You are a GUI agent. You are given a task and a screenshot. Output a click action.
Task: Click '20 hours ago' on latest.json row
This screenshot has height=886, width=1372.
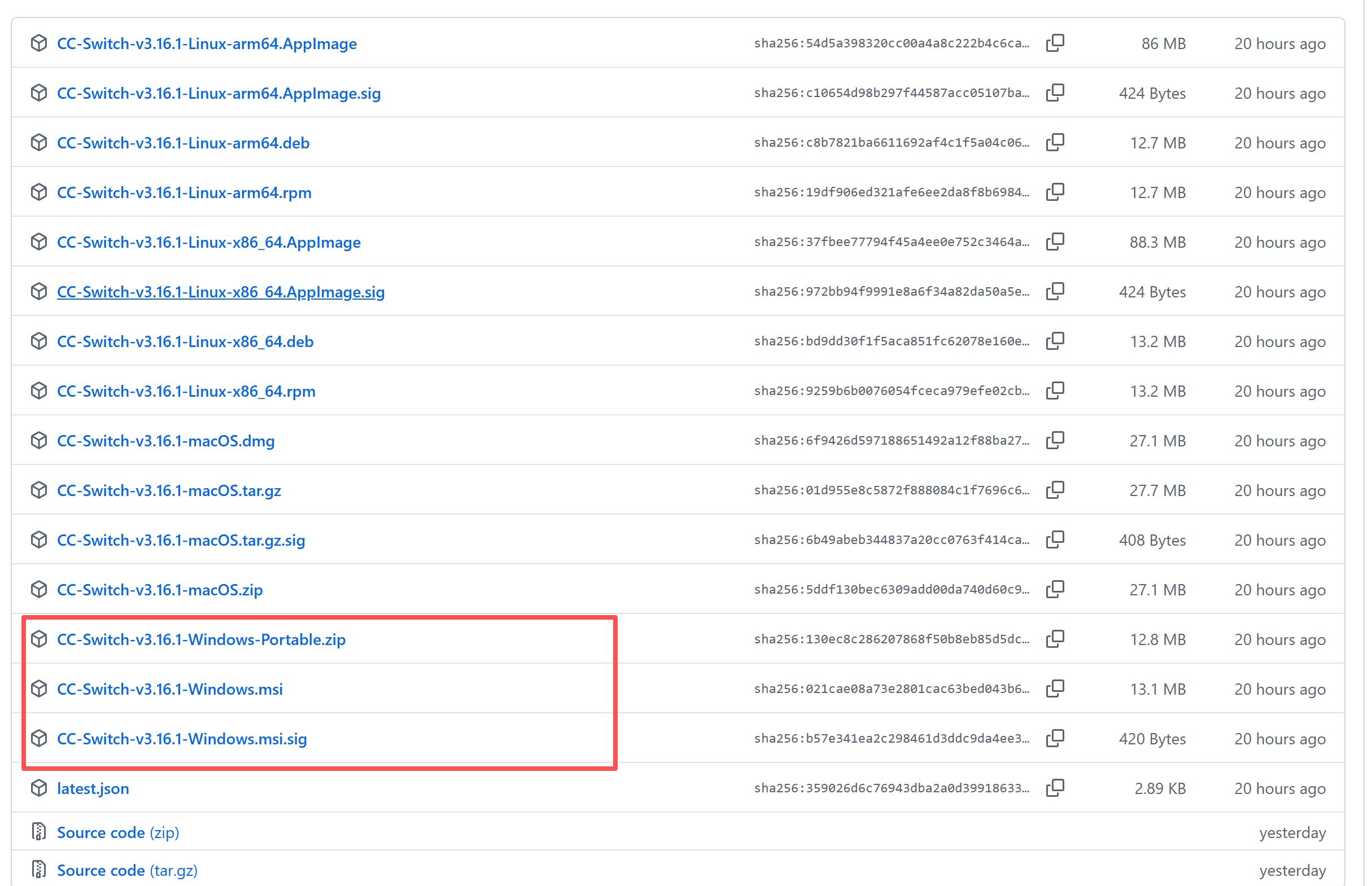point(1280,788)
